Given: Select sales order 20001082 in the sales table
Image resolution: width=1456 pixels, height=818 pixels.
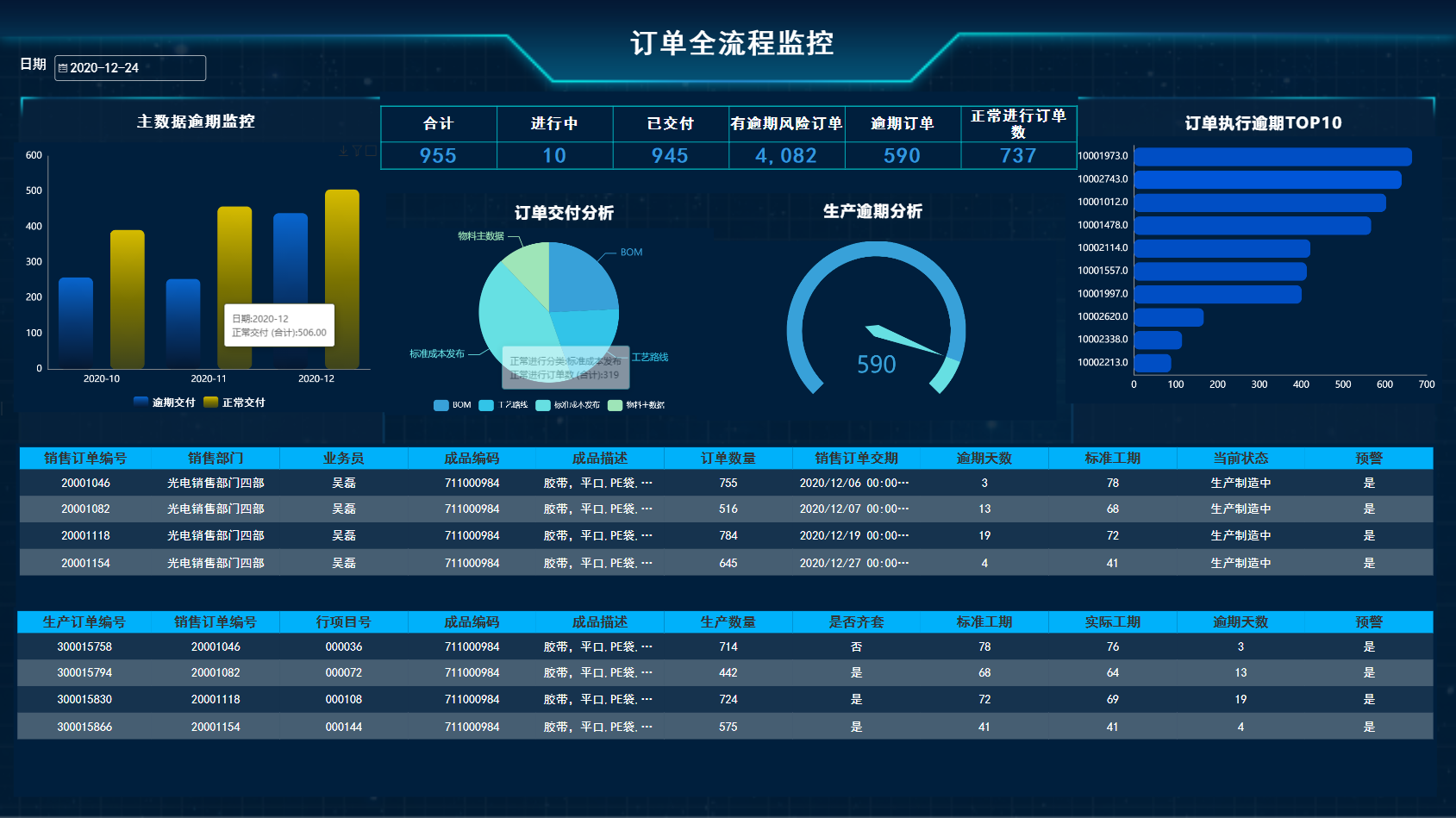Looking at the screenshot, I should coord(85,509).
